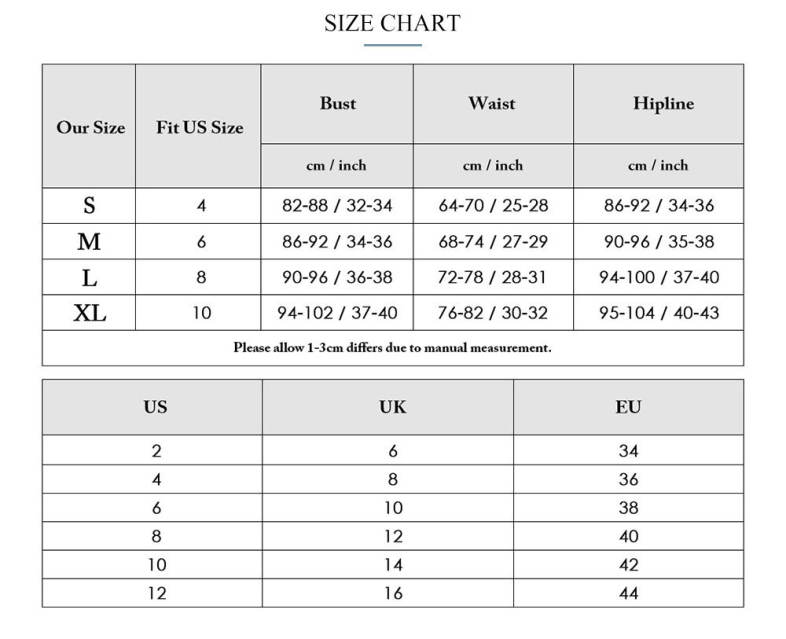
Task: Click the UK conversion column header
Action: tap(392, 407)
